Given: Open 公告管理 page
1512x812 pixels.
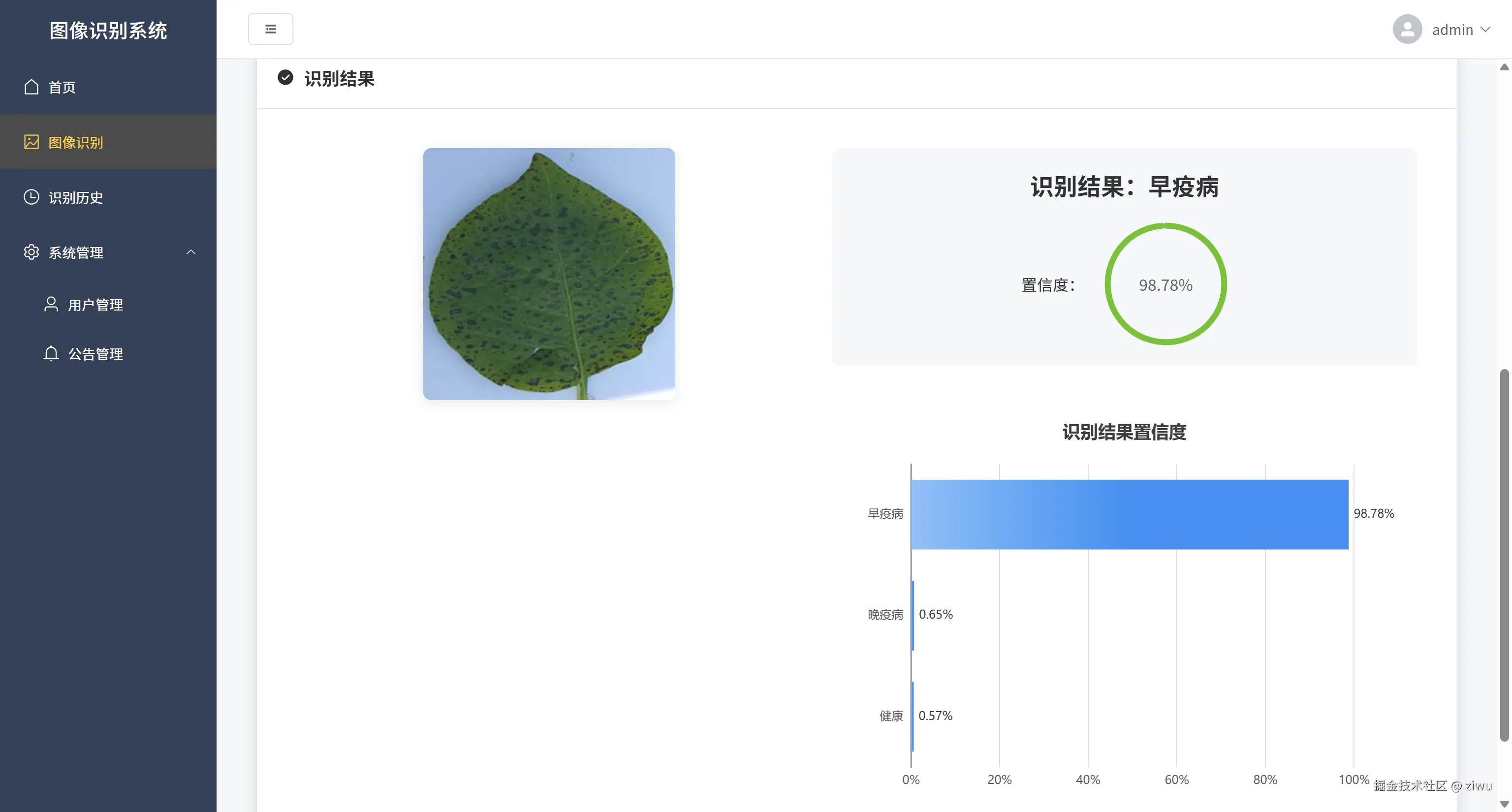Looking at the screenshot, I should click(x=95, y=354).
